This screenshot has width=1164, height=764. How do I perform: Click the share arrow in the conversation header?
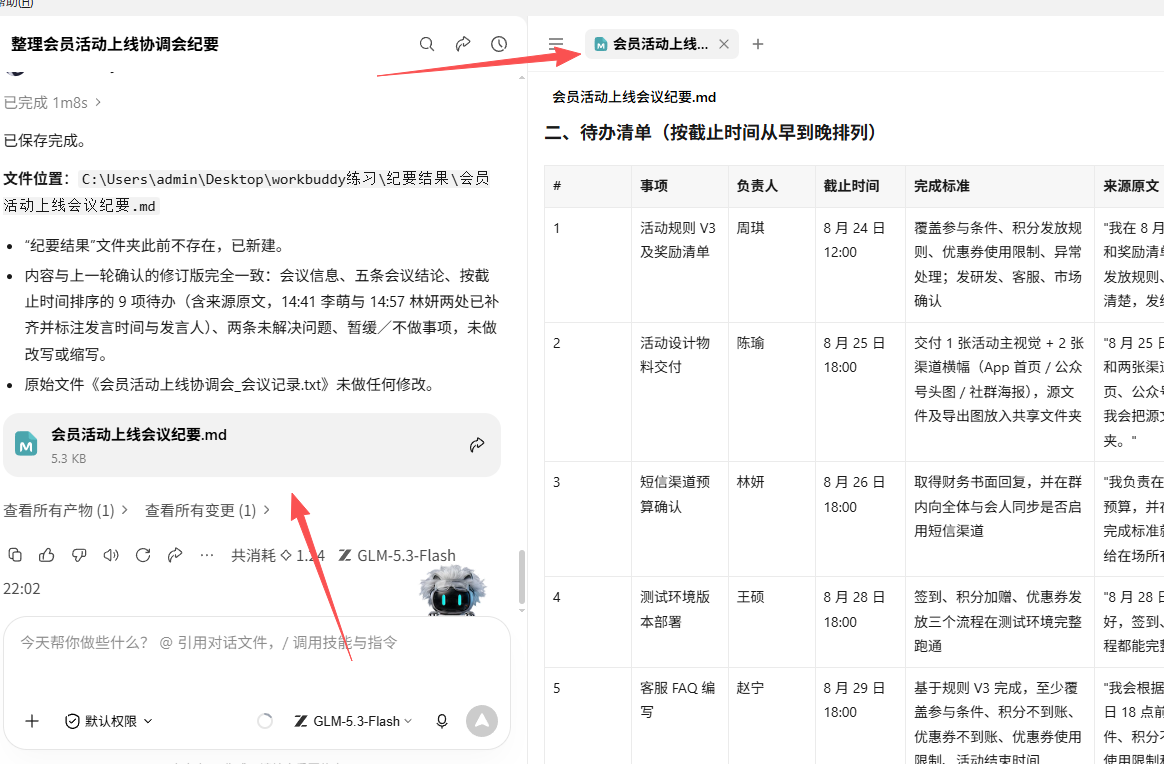pos(463,44)
